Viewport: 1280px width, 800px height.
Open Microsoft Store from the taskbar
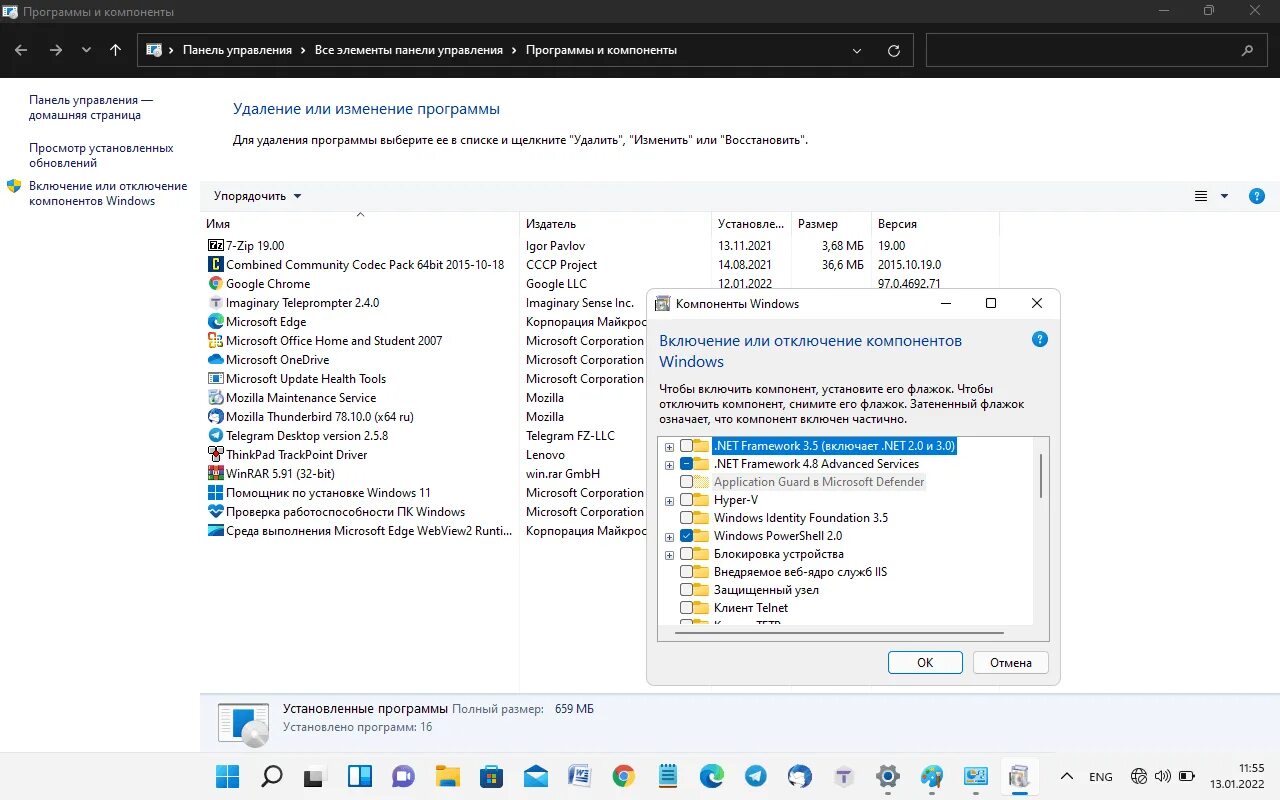pos(492,776)
